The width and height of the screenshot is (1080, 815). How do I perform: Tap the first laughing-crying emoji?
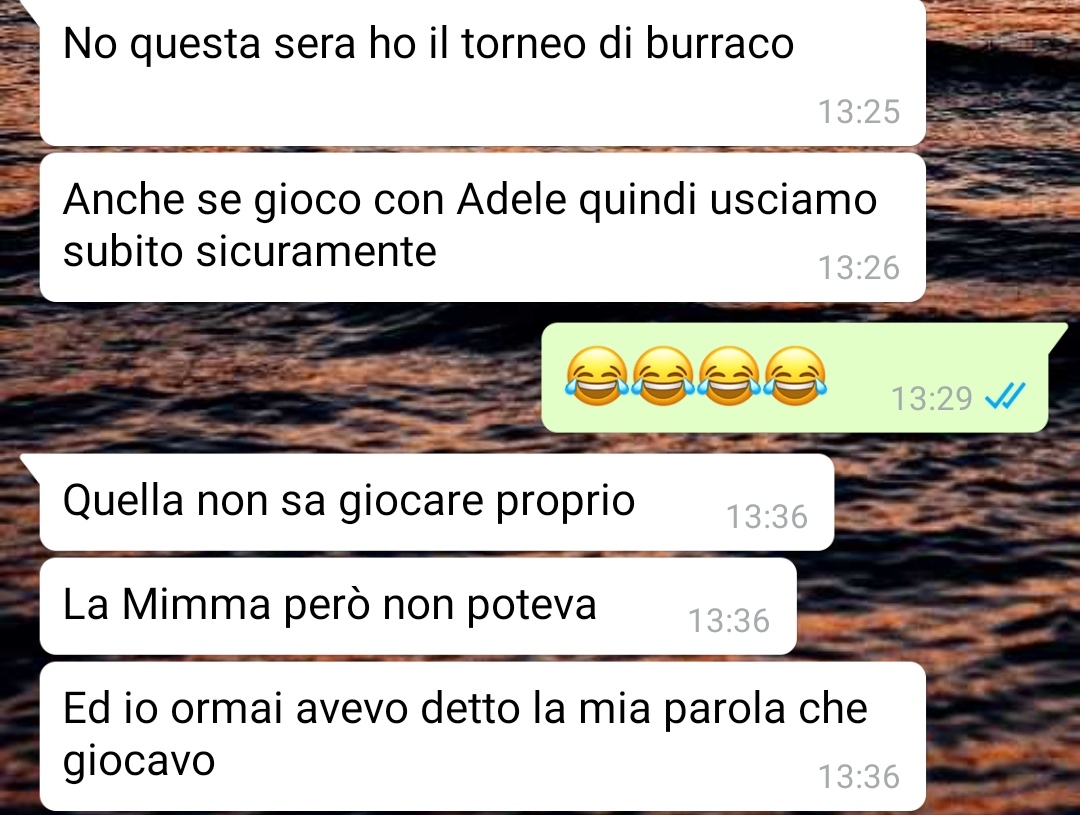tap(597, 375)
